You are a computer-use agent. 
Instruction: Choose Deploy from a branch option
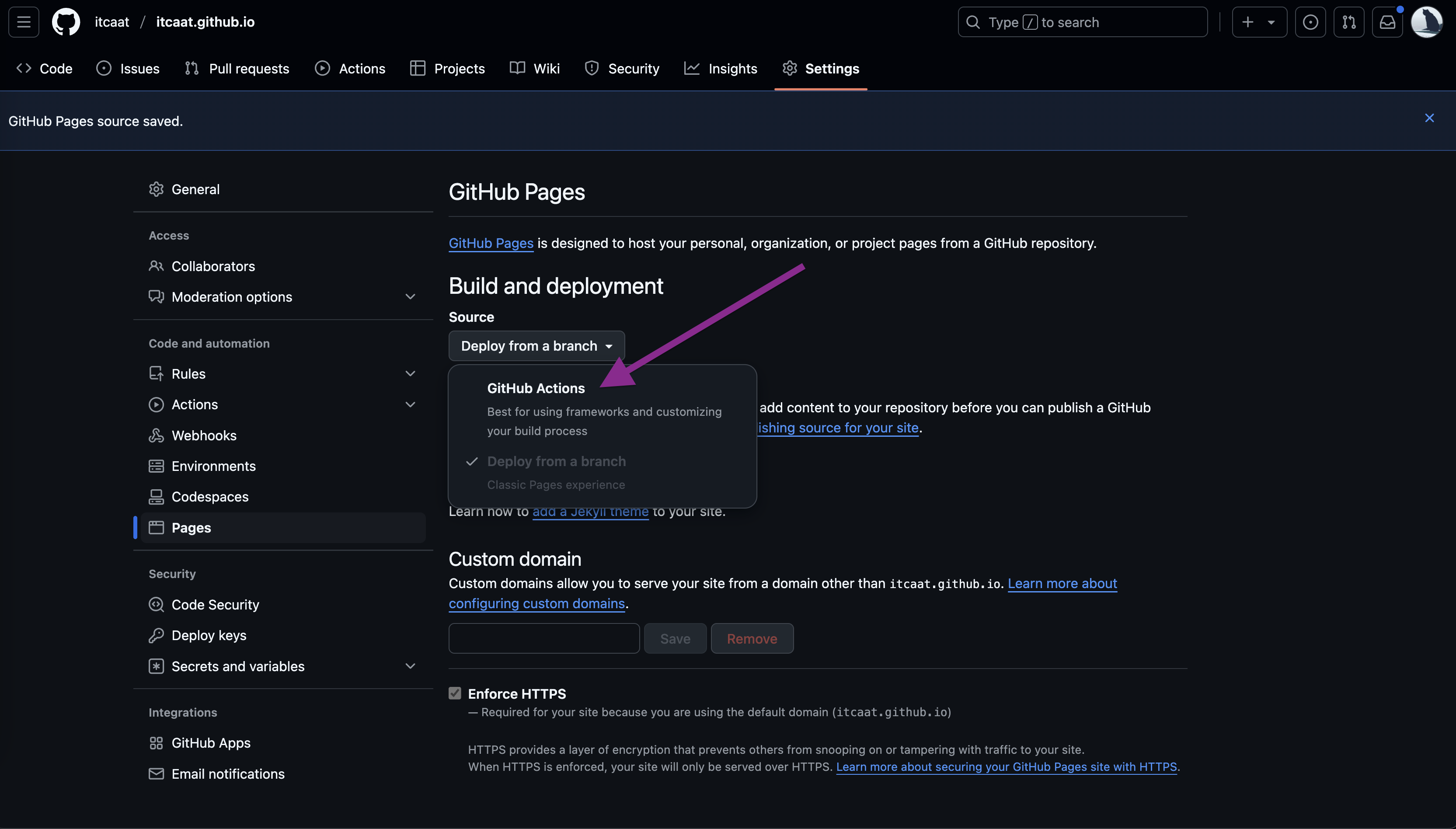click(602, 472)
